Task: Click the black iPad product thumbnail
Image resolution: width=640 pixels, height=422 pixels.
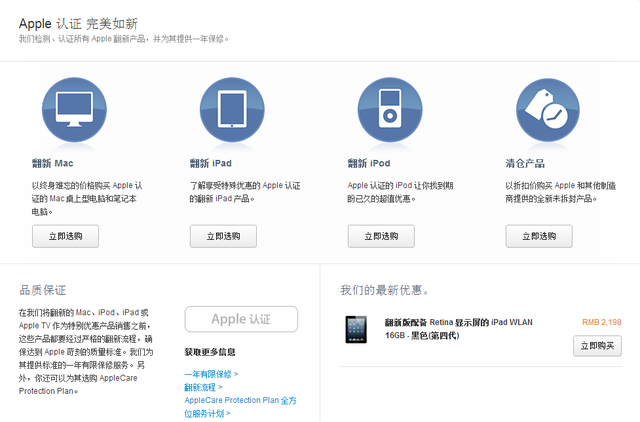Action: coord(356,329)
